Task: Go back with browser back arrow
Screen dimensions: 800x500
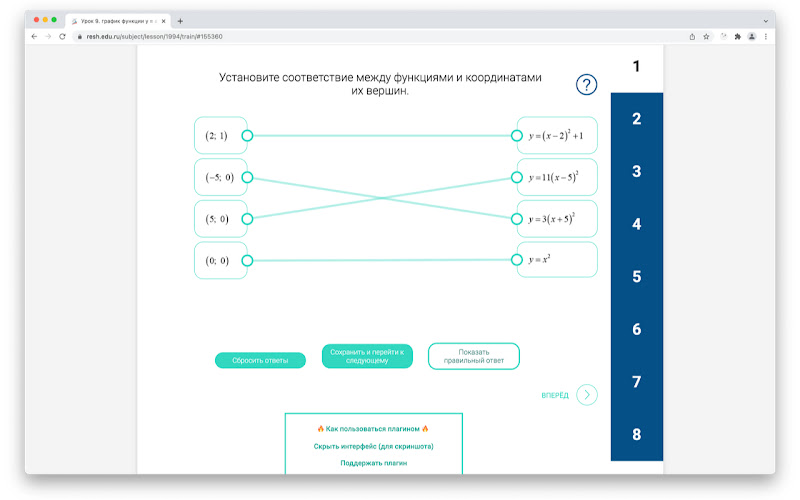Action: point(34,37)
